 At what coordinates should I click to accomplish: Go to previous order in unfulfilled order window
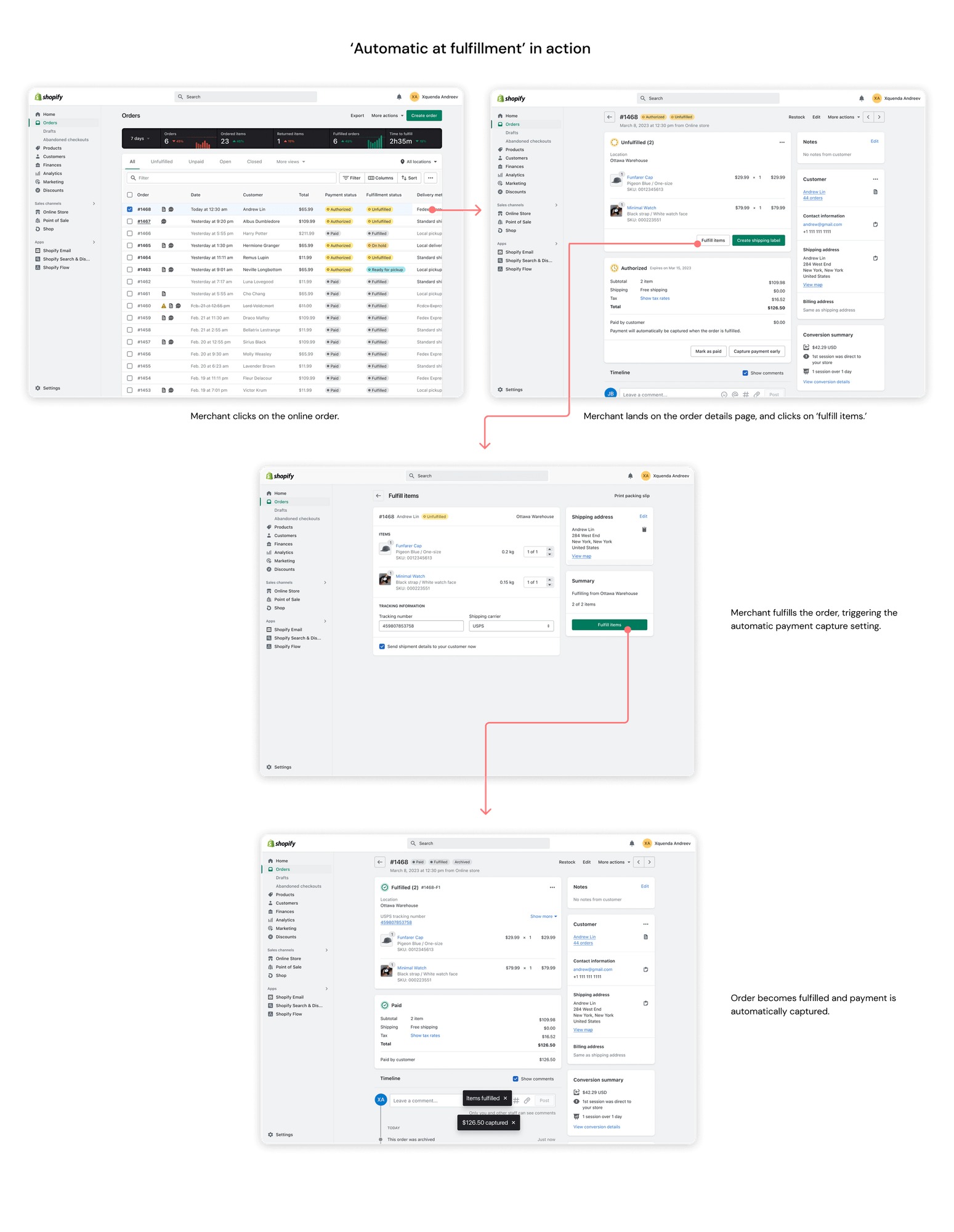tap(868, 117)
